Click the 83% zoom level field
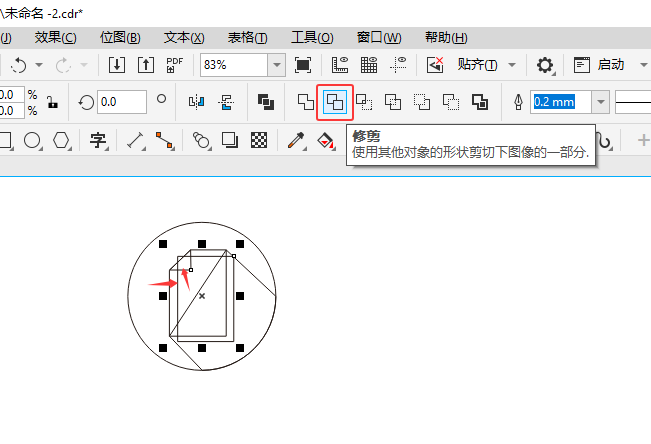This screenshot has height=444, width=651. coord(234,65)
